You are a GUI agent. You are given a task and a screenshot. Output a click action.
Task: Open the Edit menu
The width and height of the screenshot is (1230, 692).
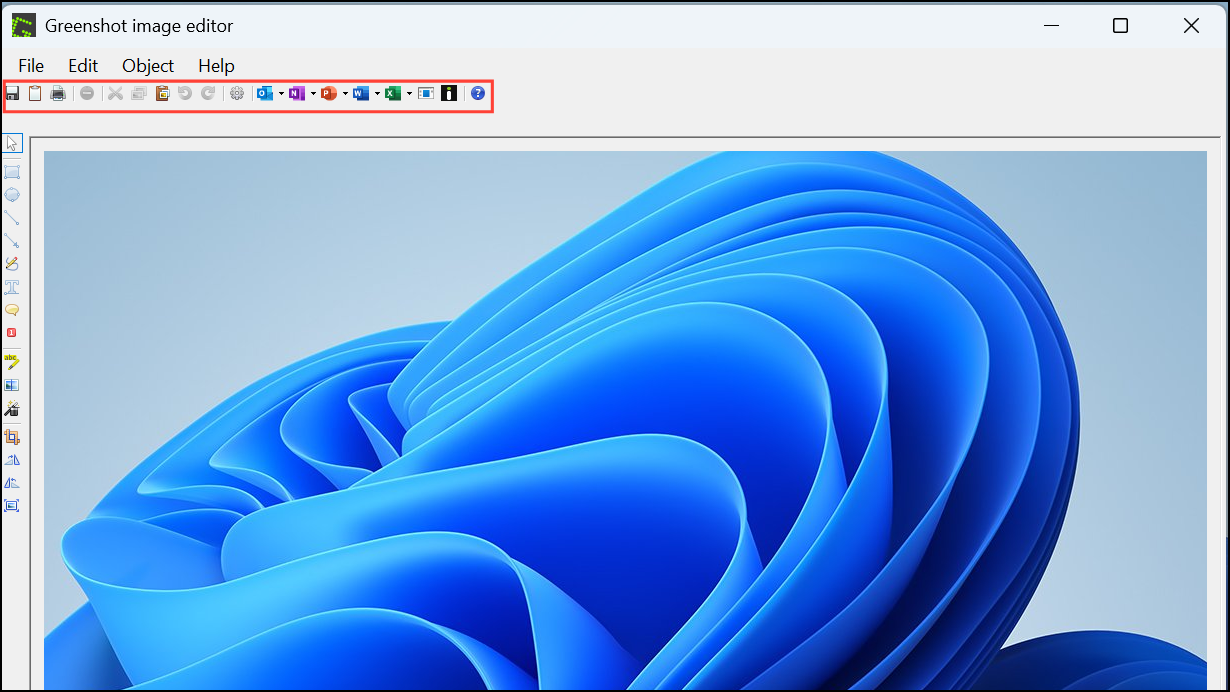coord(83,65)
